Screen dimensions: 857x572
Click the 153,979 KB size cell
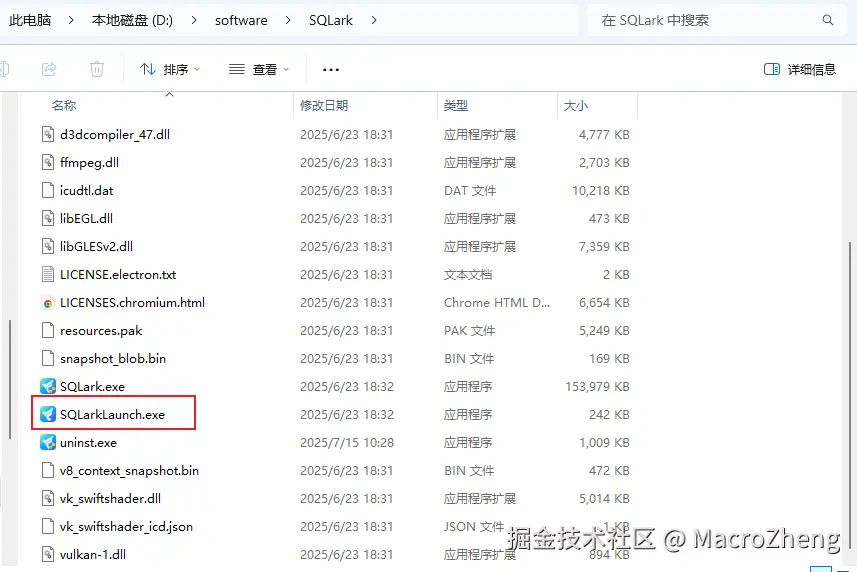coord(597,386)
